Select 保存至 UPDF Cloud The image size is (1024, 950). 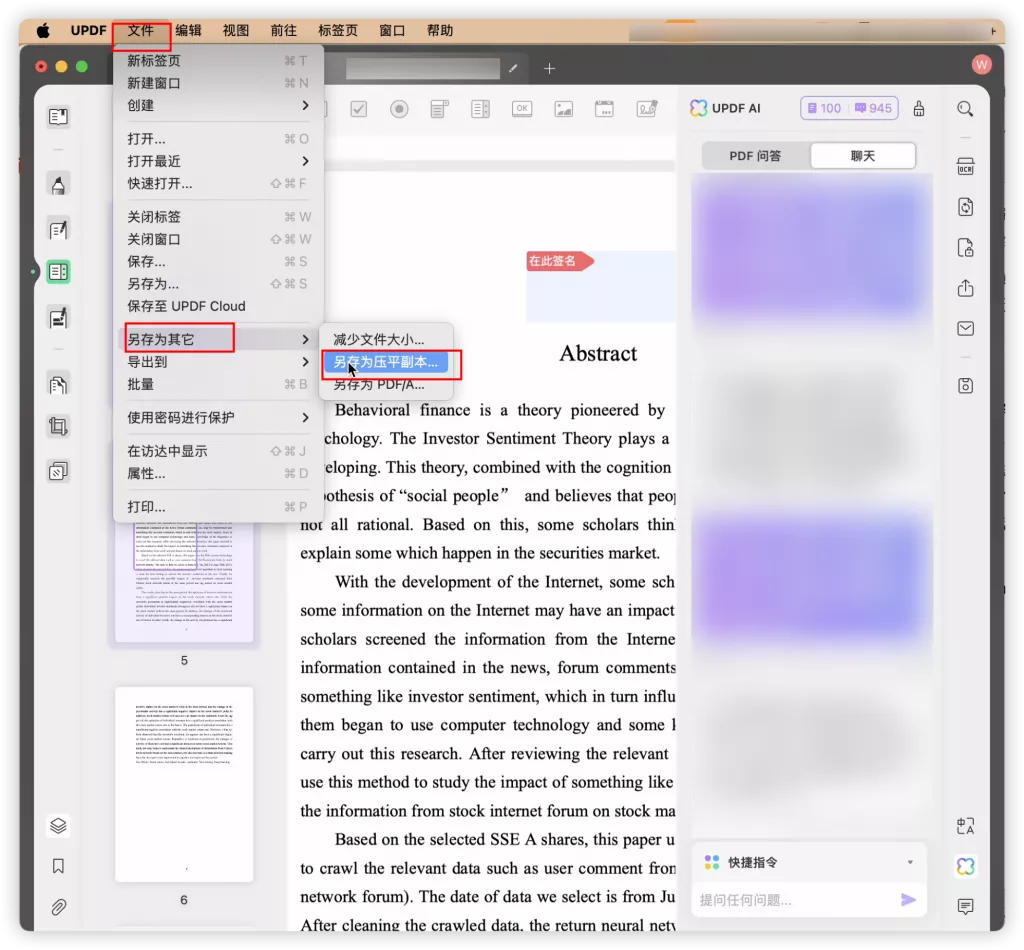[218, 306]
